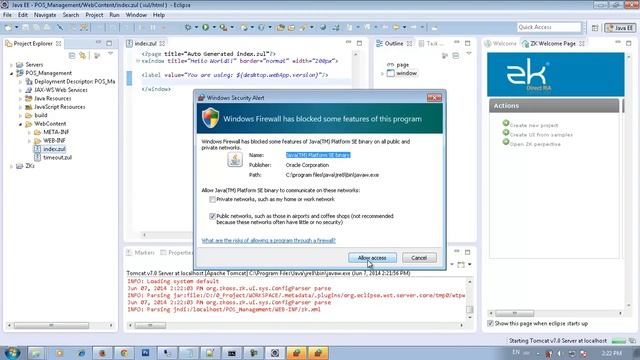This screenshot has height=360, width=640.
Task: Maximize the Console panel at bottom
Action: click(x=468, y=252)
